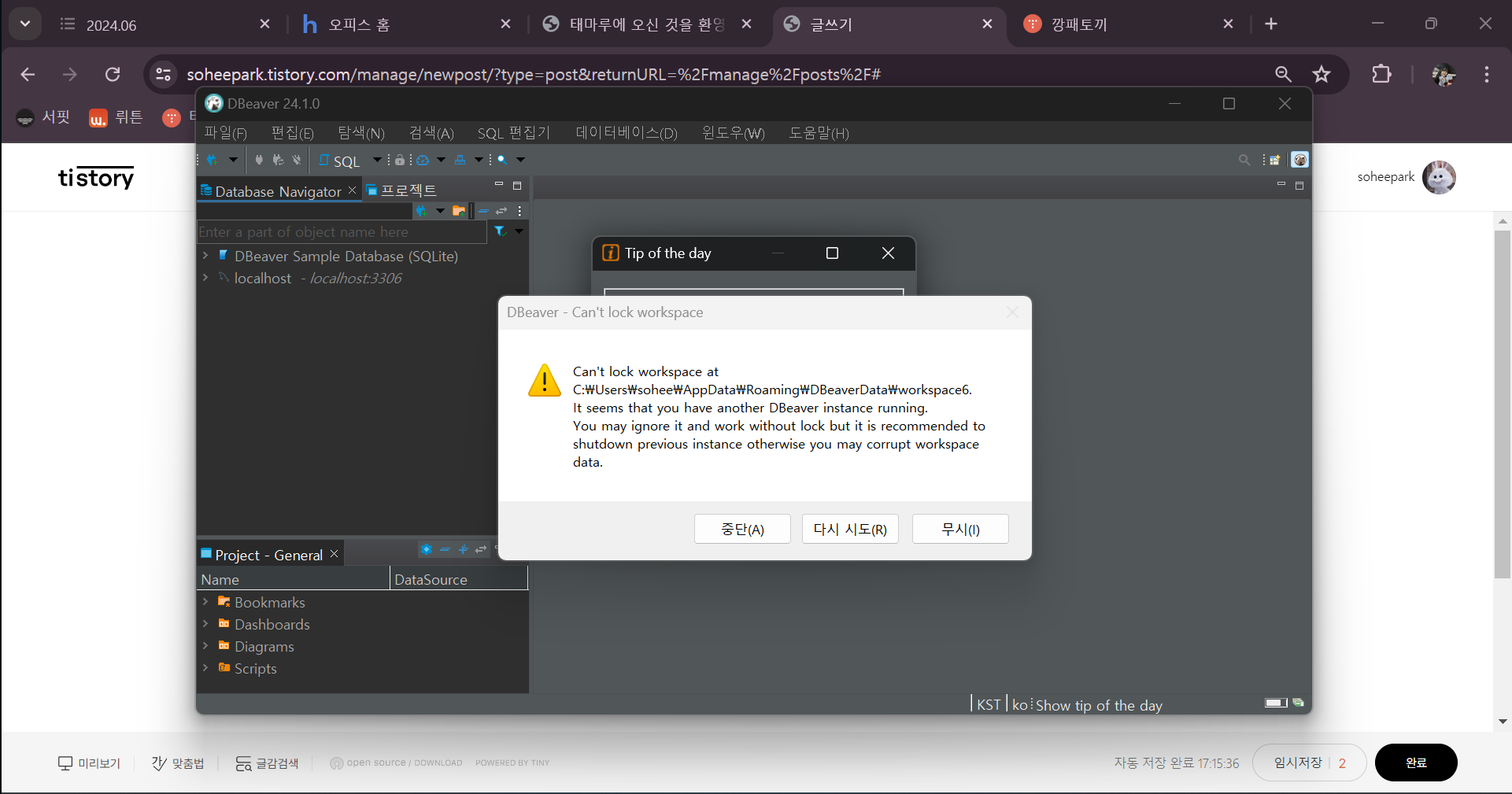
Task: Toggle link with editor in Database Navigator
Action: [x=501, y=210]
